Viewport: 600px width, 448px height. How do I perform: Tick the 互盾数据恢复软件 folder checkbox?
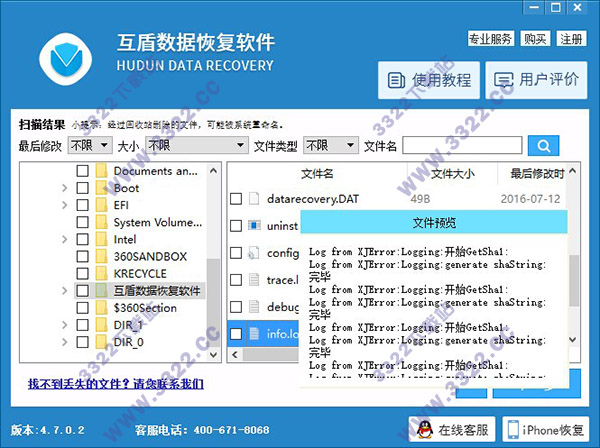(83, 291)
